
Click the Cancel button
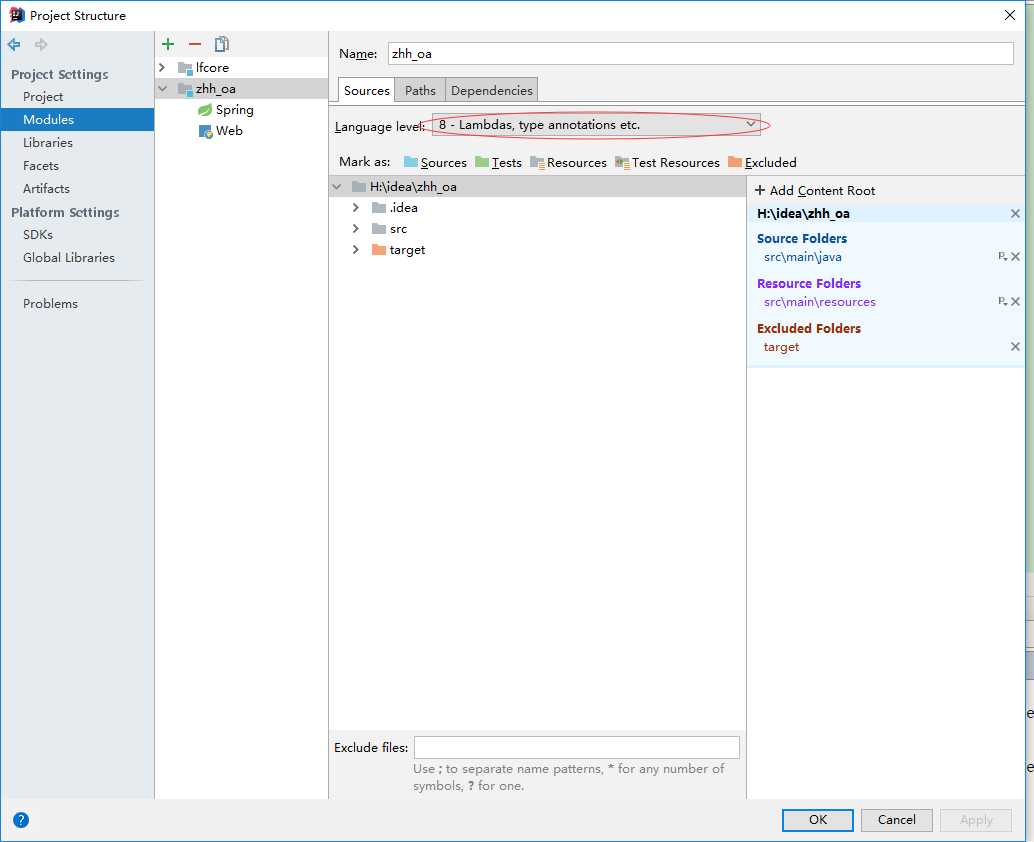click(897, 820)
